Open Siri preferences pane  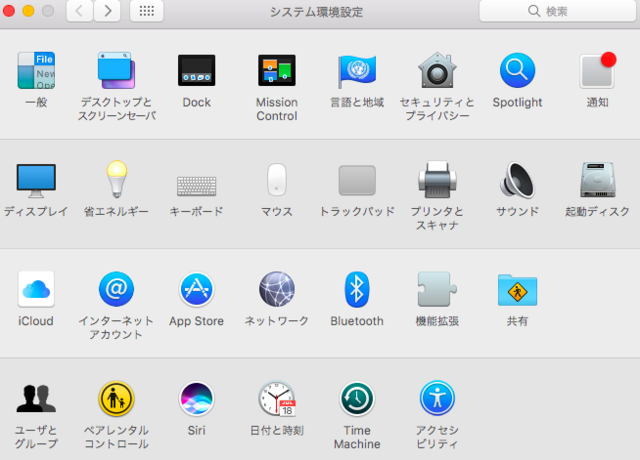[x=196, y=400]
